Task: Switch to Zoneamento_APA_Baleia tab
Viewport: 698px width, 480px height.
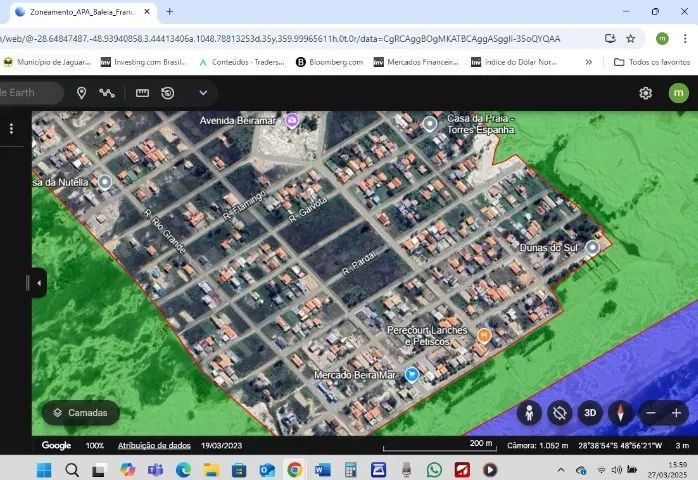Action: pos(82,12)
